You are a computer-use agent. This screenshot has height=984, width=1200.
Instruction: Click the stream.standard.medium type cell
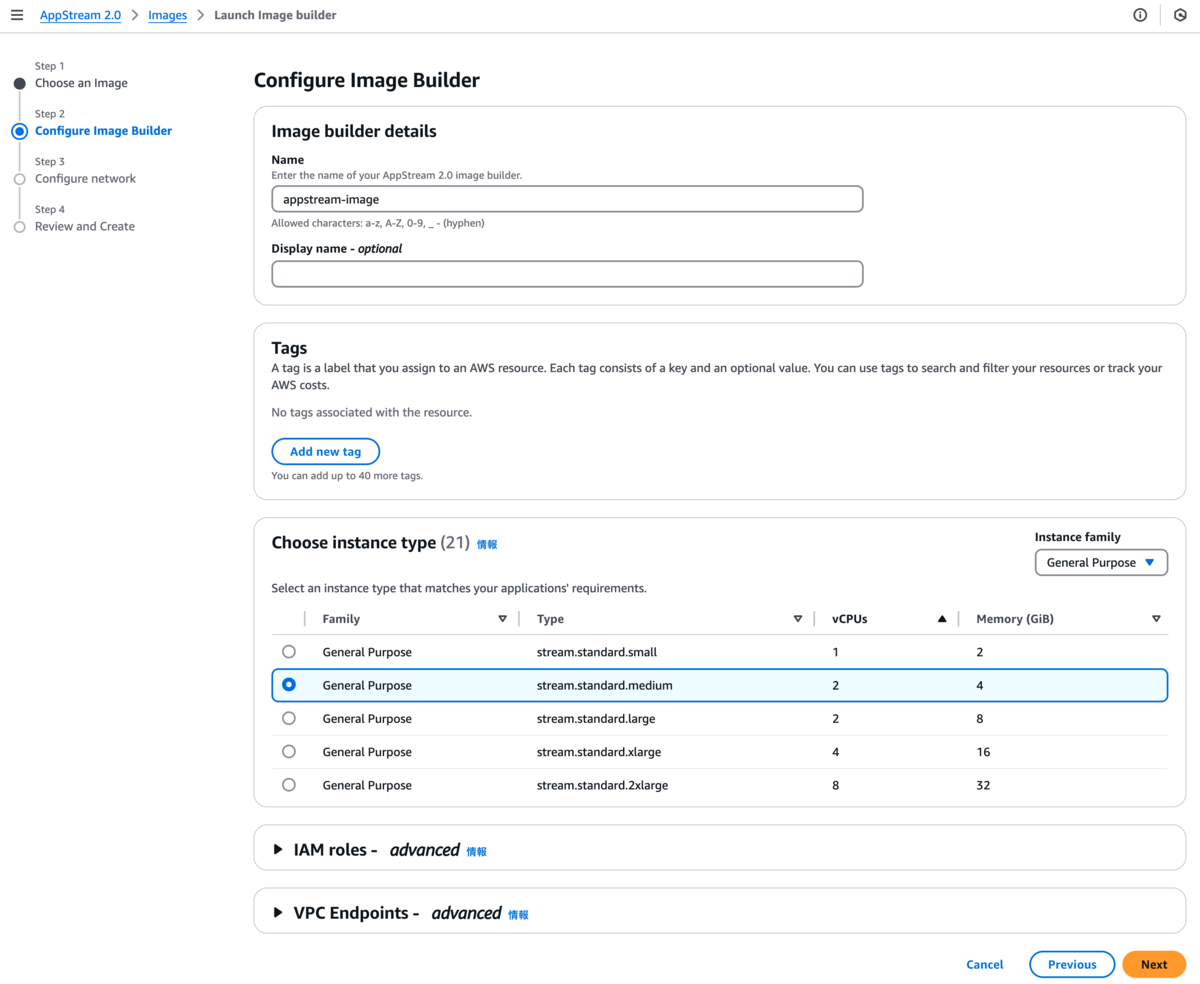(x=604, y=685)
